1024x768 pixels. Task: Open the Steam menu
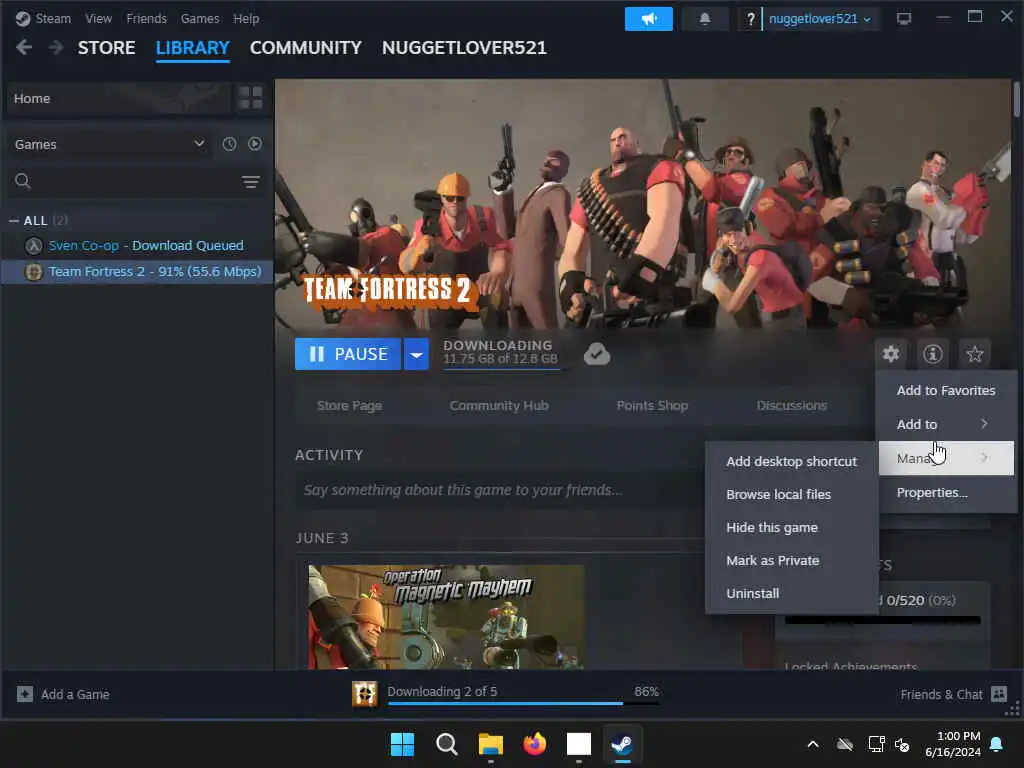53,18
